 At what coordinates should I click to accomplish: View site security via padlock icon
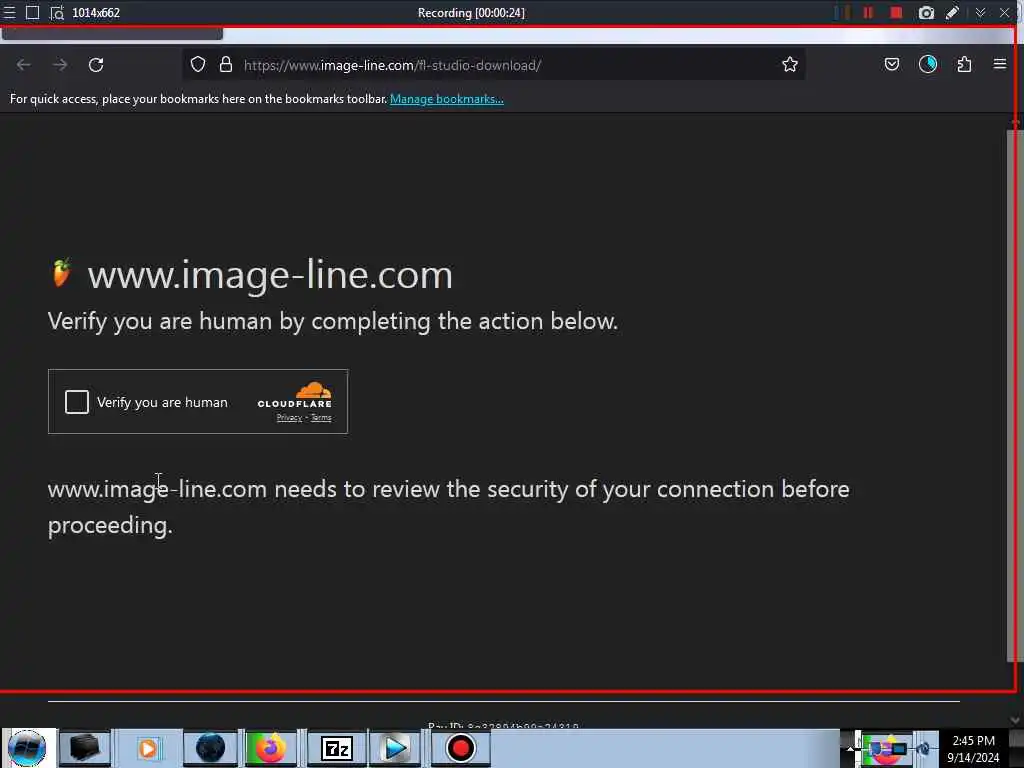point(226,64)
